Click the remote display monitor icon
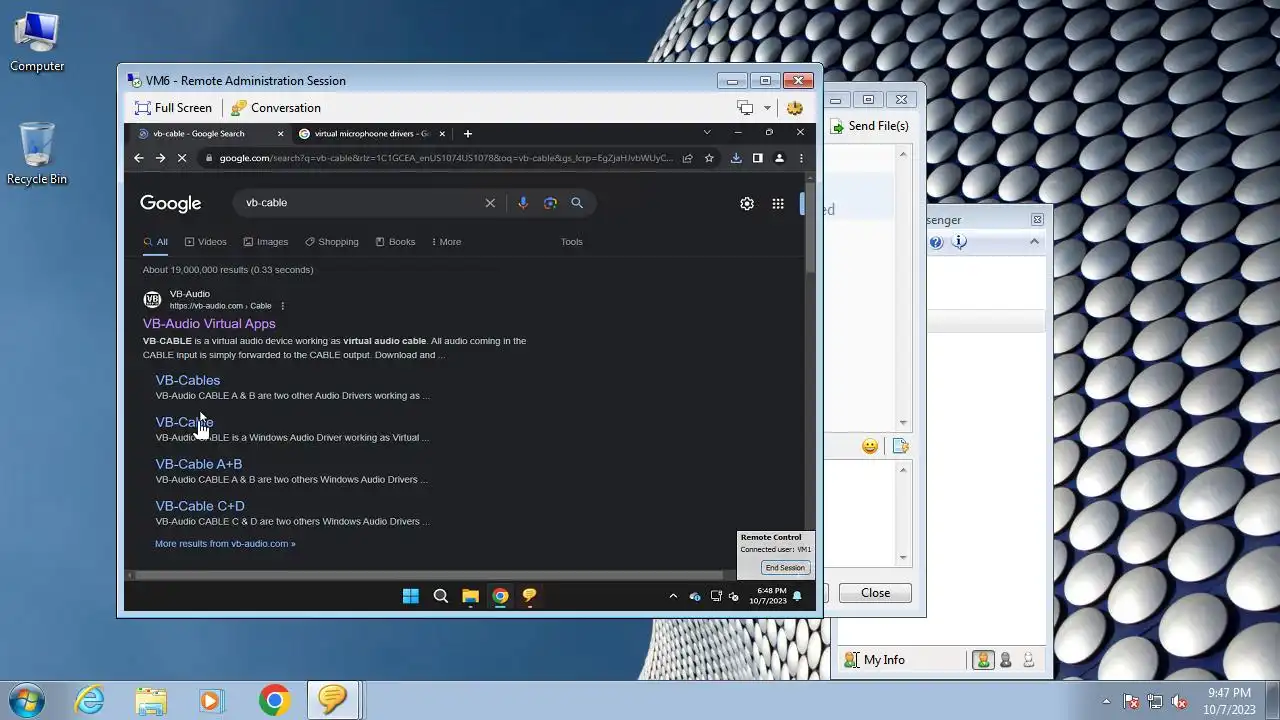This screenshot has height=720, width=1280. tap(745, 108)
